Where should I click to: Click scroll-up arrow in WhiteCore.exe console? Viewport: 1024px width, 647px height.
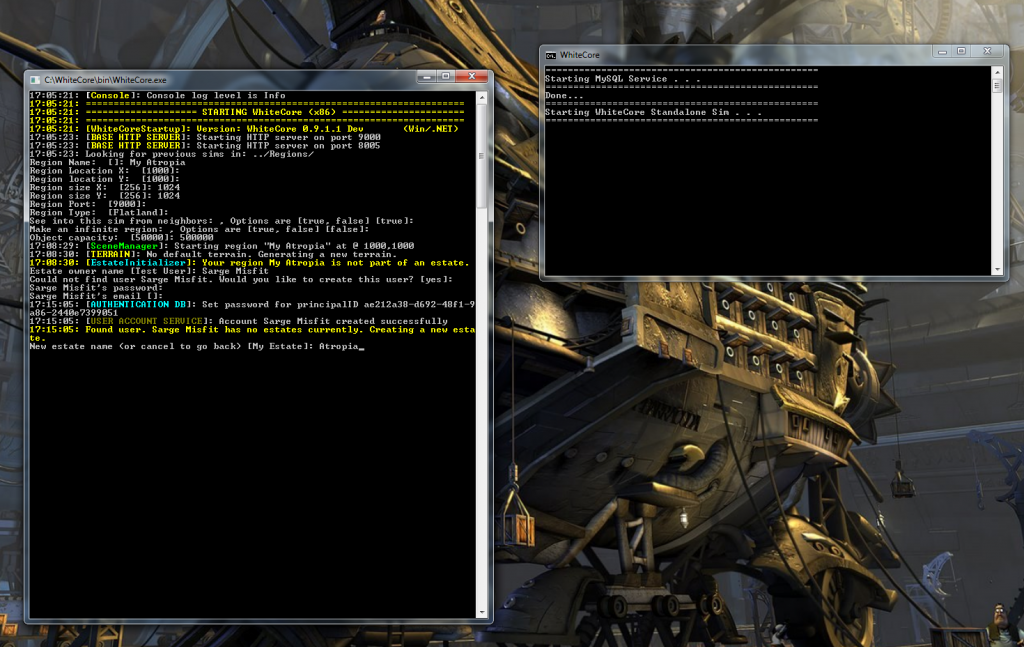tap(482, 97)
